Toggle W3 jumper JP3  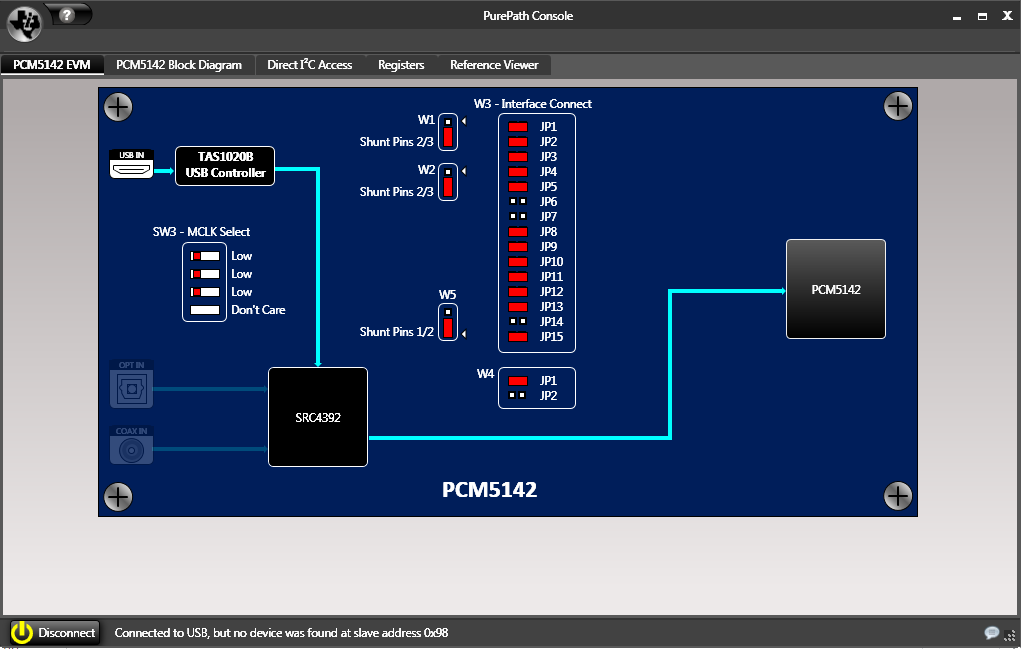(518, 157)
